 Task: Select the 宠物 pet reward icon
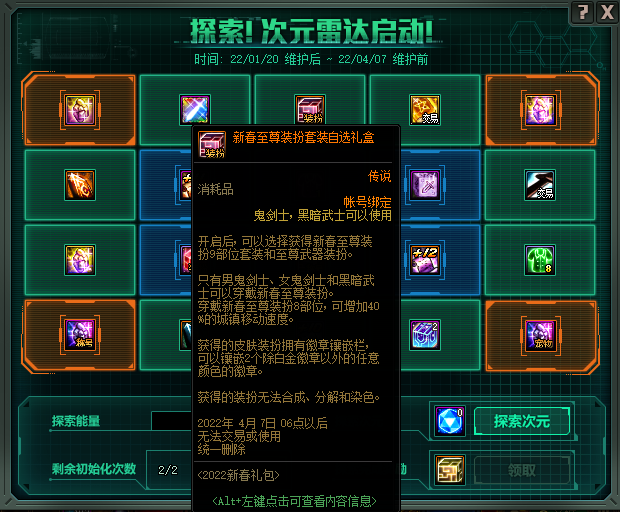pos(541,335)
